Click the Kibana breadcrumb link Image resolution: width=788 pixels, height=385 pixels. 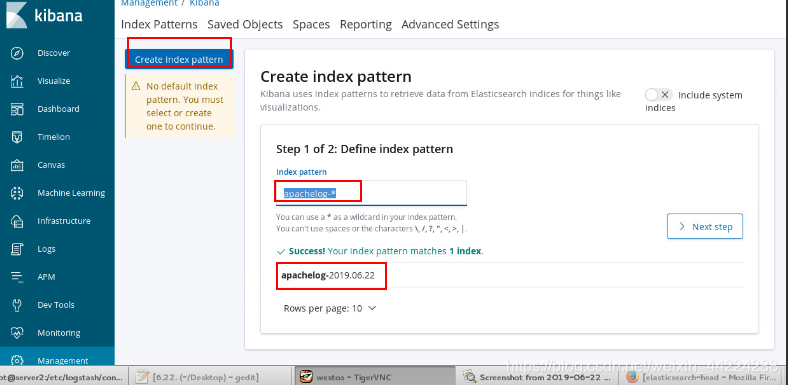click(x=204, y=3)
